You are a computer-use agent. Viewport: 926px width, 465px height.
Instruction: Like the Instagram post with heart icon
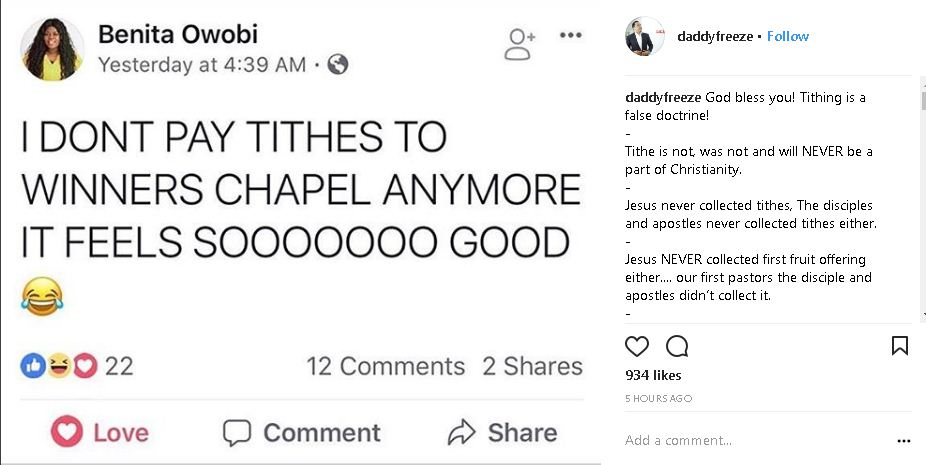pos(637,346)
